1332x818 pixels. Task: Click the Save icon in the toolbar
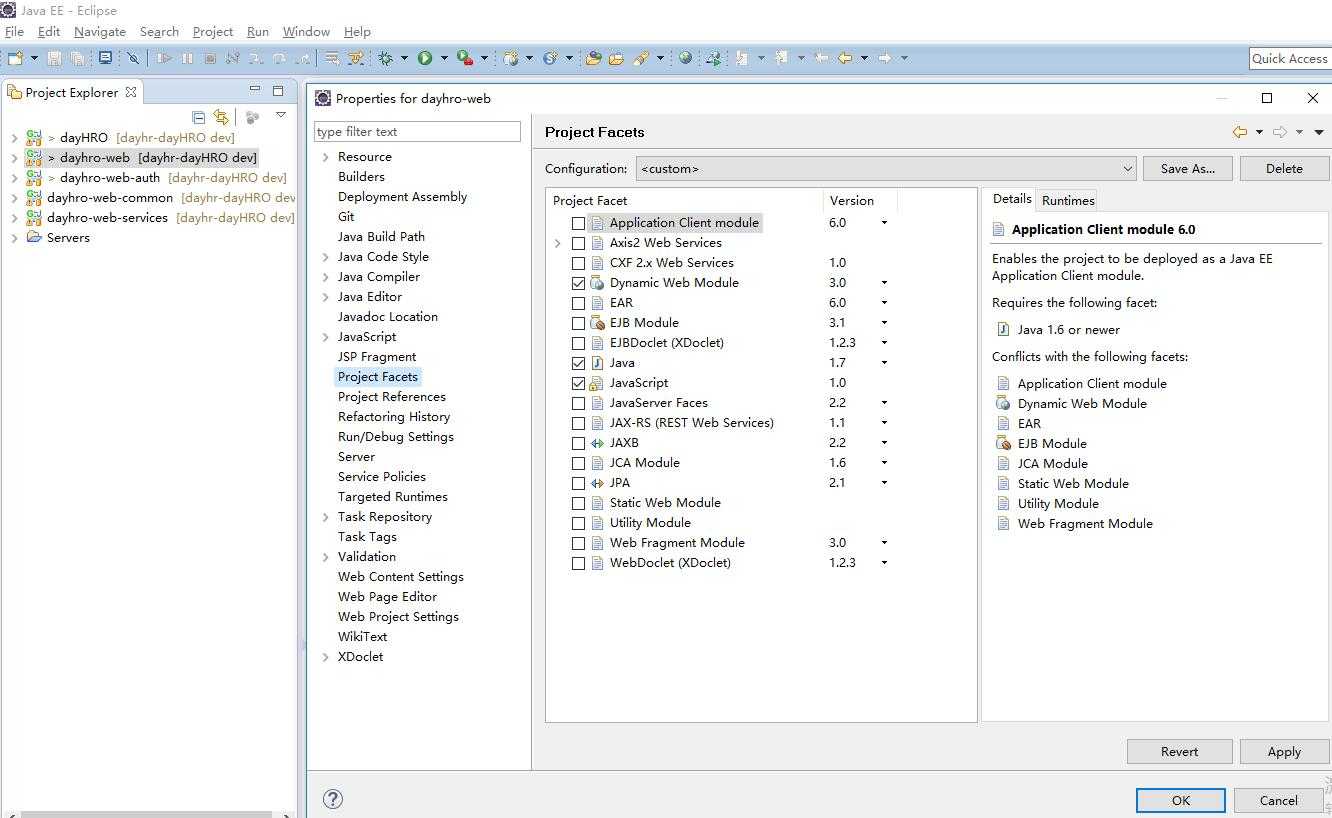(x=54, y=58)
